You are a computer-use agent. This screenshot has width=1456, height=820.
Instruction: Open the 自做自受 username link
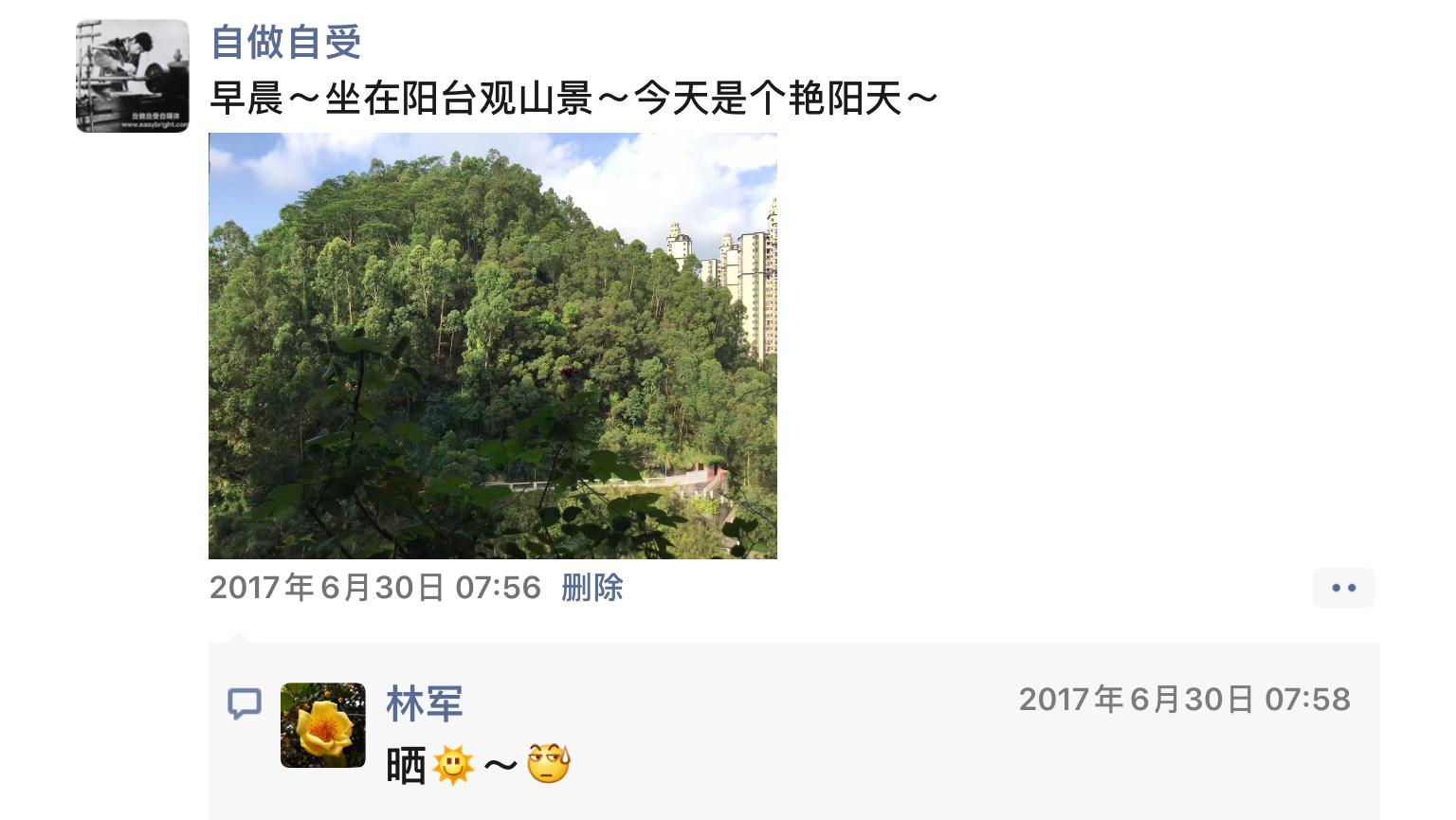pyautogui.click(x=285, y=43)
